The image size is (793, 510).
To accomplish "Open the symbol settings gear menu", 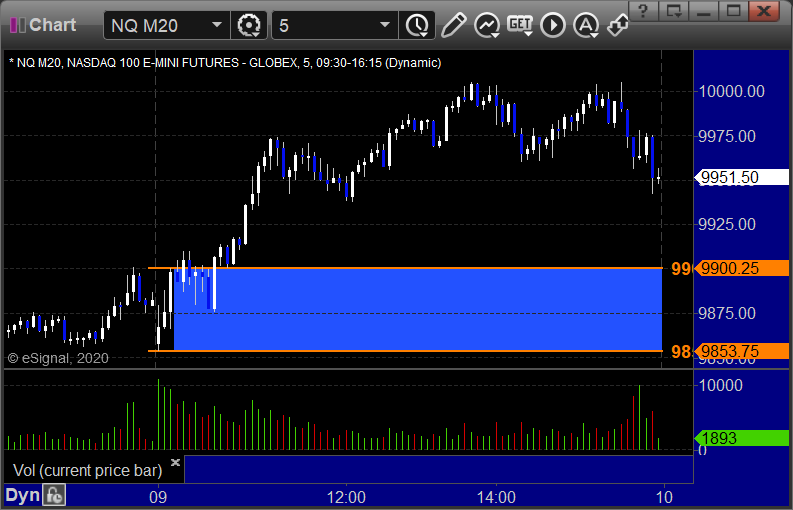I will click(249, 25).
